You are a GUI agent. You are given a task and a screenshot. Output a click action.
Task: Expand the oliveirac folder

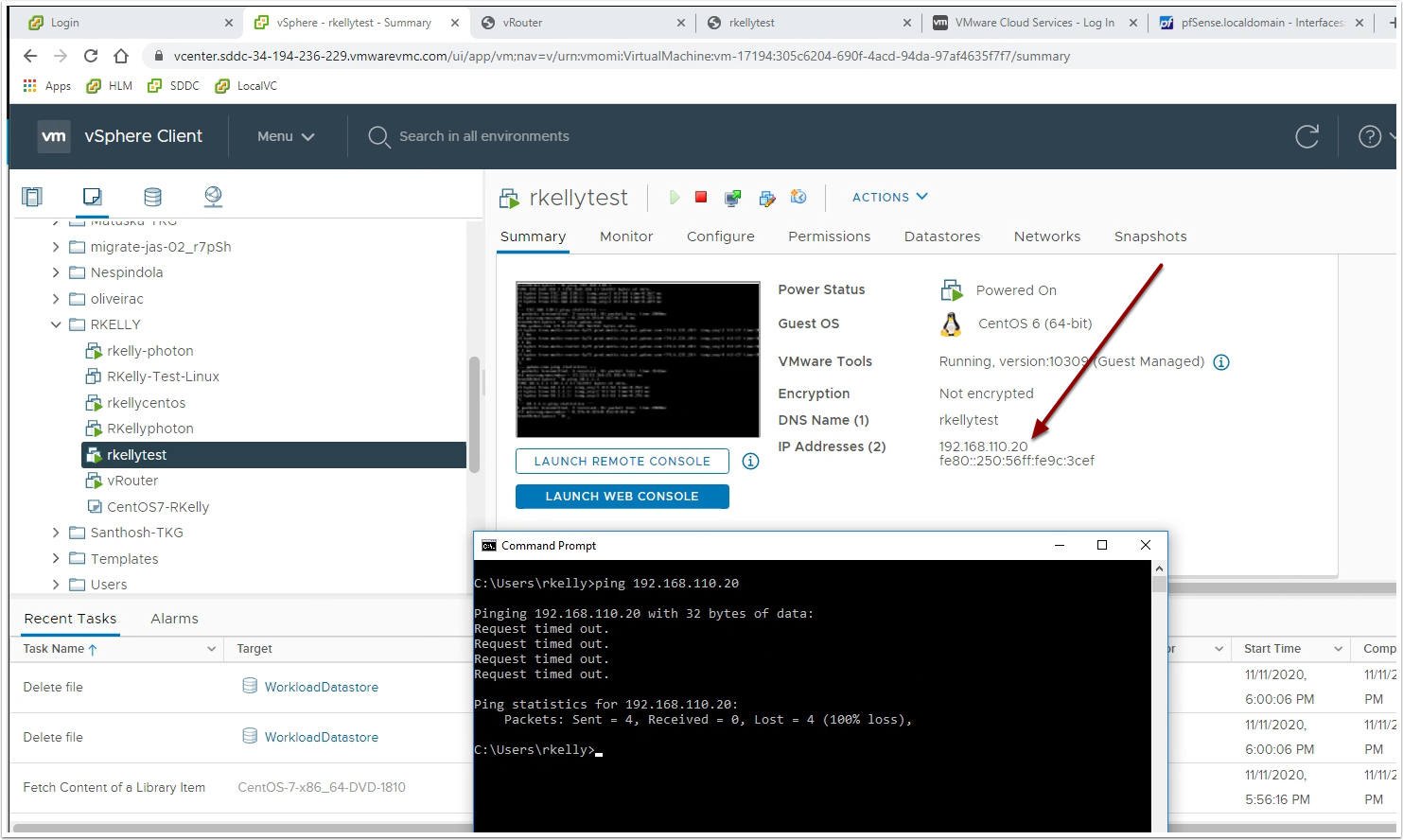(x=56, y=299)
